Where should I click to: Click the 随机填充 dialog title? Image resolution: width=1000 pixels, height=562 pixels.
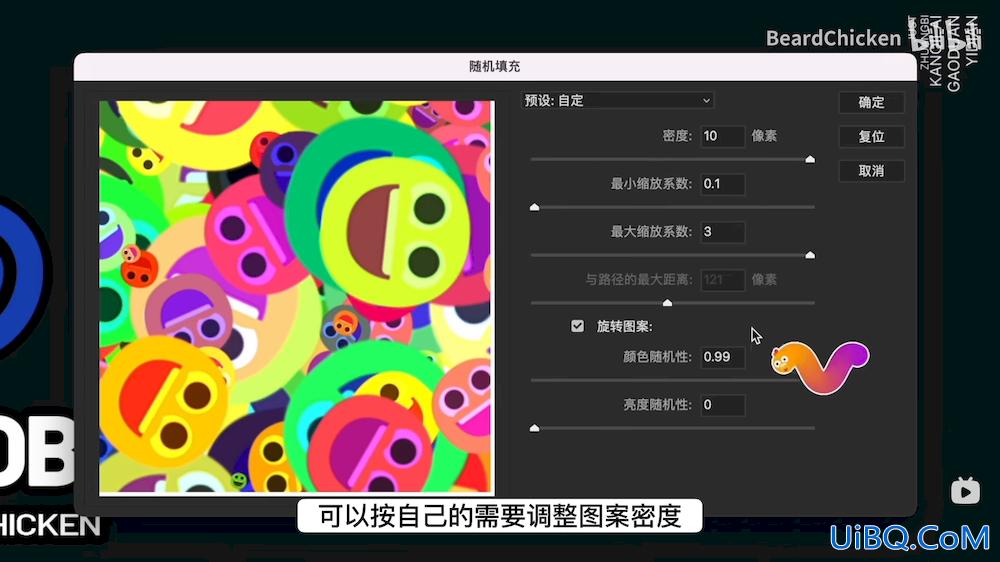click(x=494, y=66)
